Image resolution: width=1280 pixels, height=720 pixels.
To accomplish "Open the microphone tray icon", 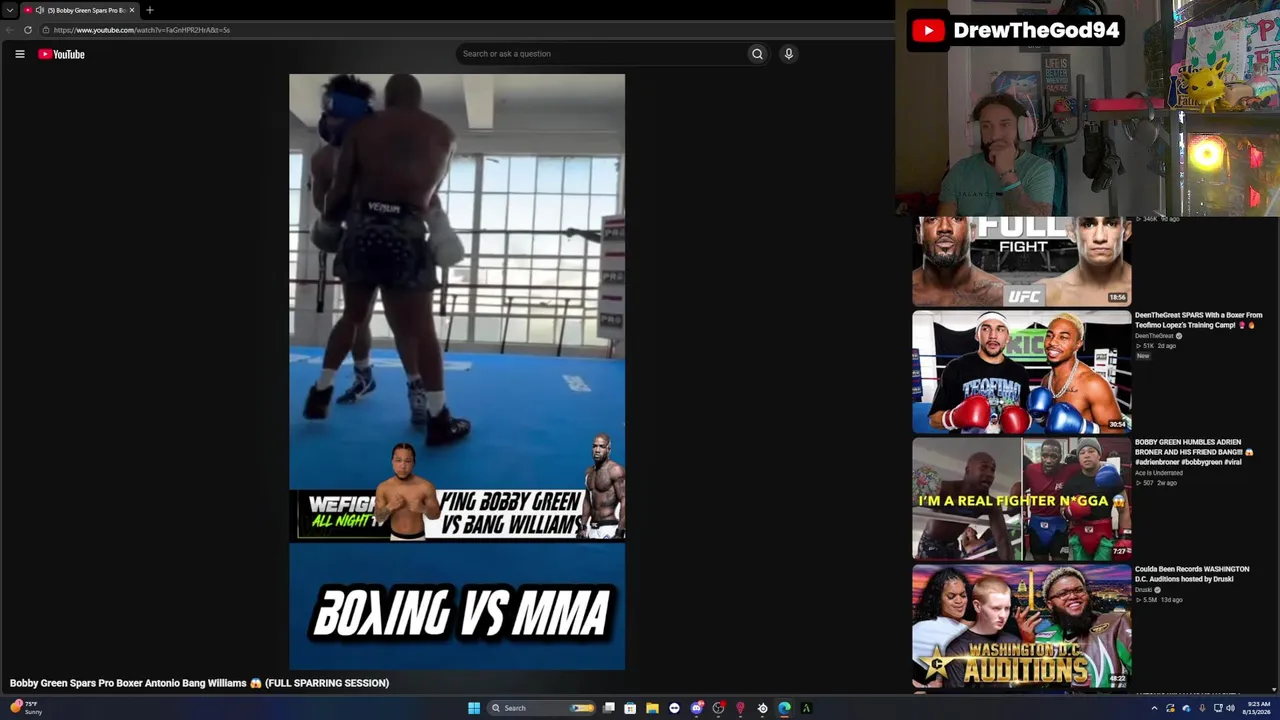I will tap(1202, 708).
